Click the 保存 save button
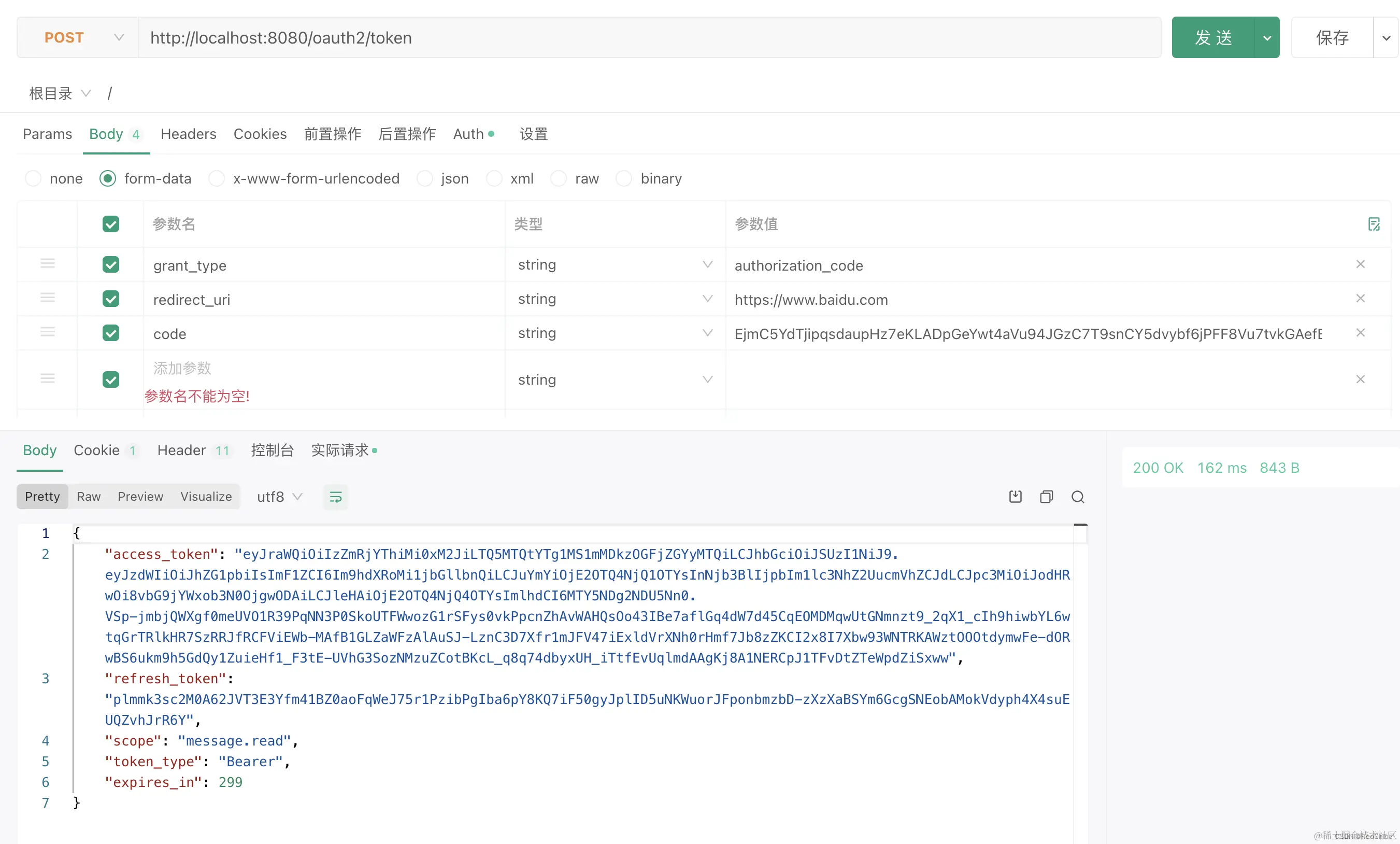The image size is (1400, 844). tap(1332, 37)
